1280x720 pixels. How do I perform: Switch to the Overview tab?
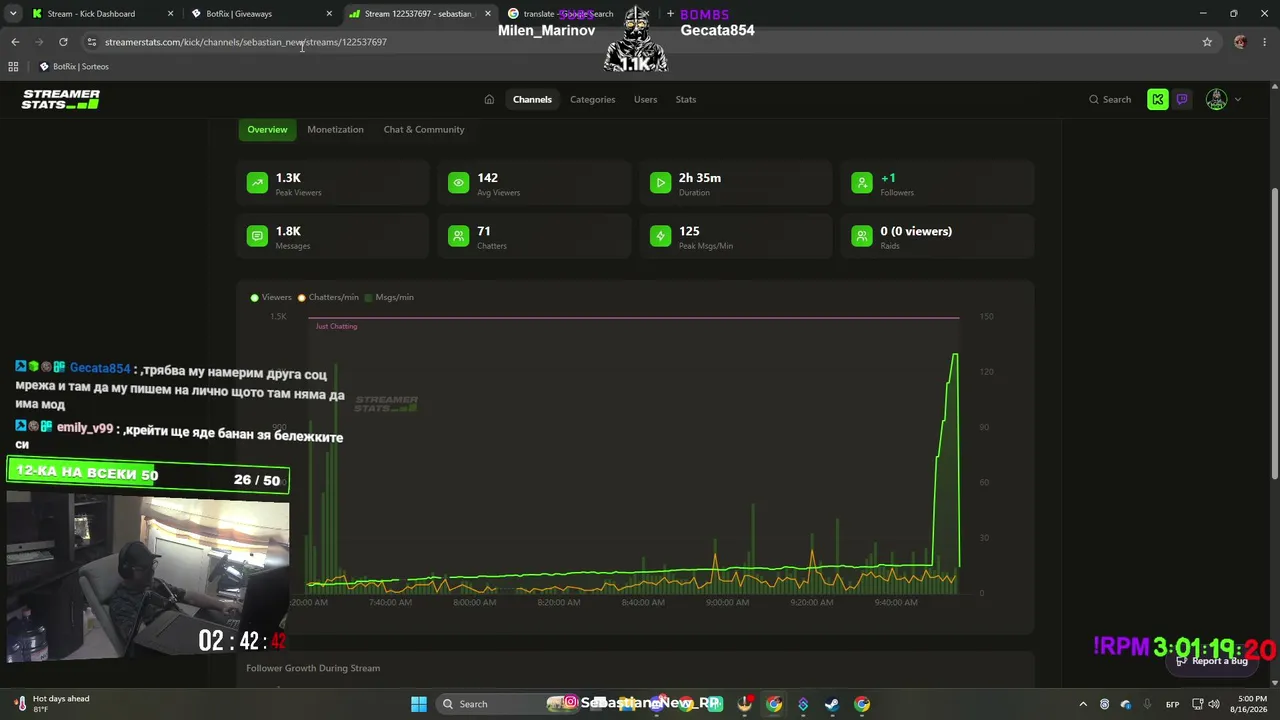[267, 129]
